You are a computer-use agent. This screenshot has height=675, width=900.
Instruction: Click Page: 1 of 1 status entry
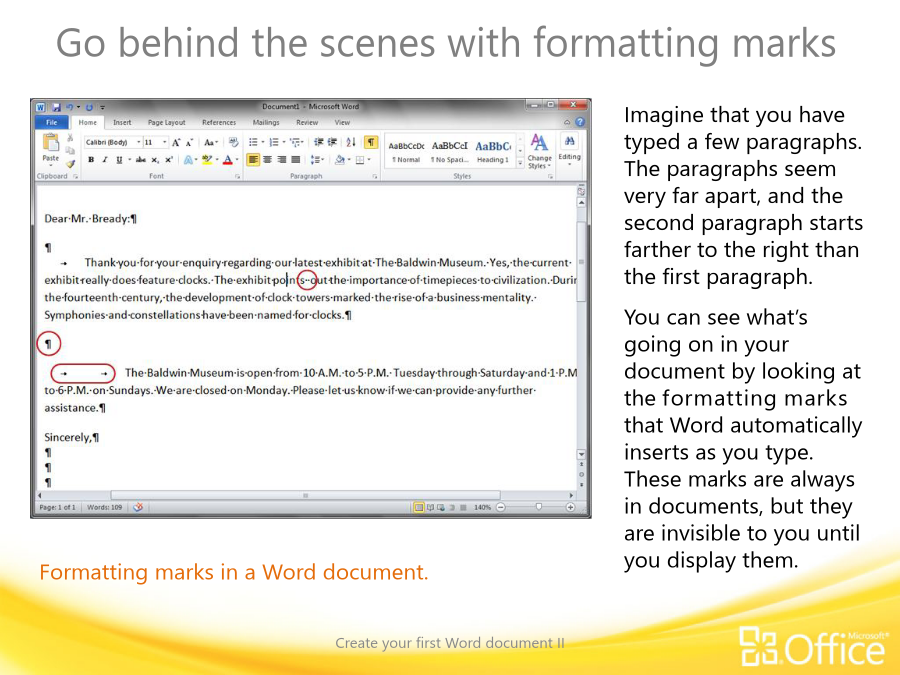click(x=57, y=507)
